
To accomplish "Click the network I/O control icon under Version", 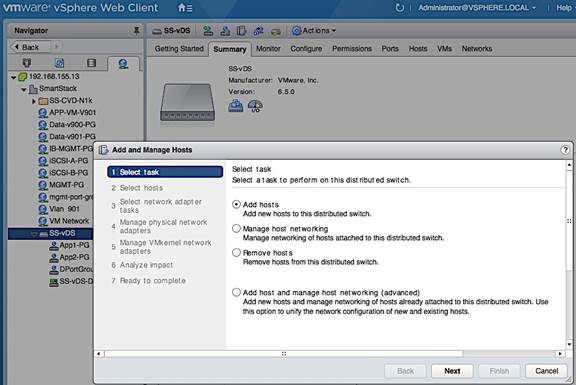I will pos(255,106).
